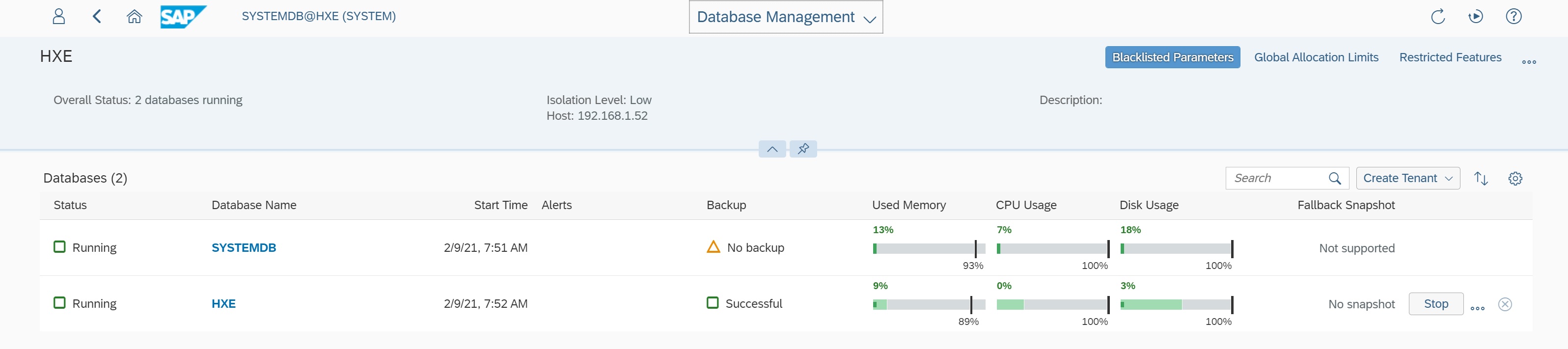Open the help question mark icon
Image resolution: width=1568 pixels, height=349 pixels.
pos(1513,16)
